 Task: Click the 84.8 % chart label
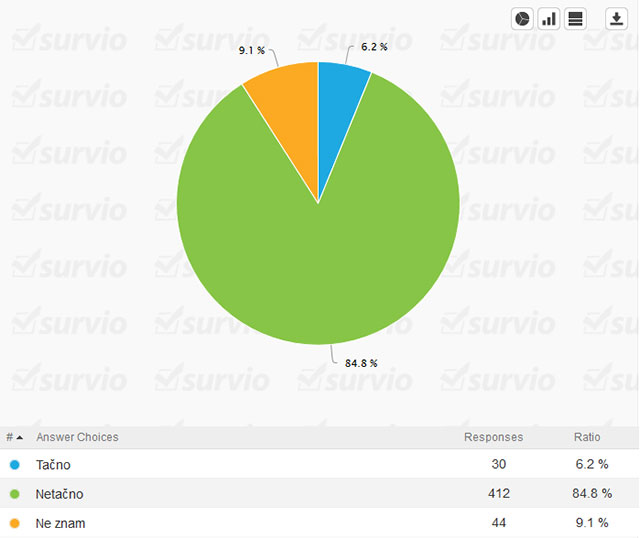pos(361,363)
